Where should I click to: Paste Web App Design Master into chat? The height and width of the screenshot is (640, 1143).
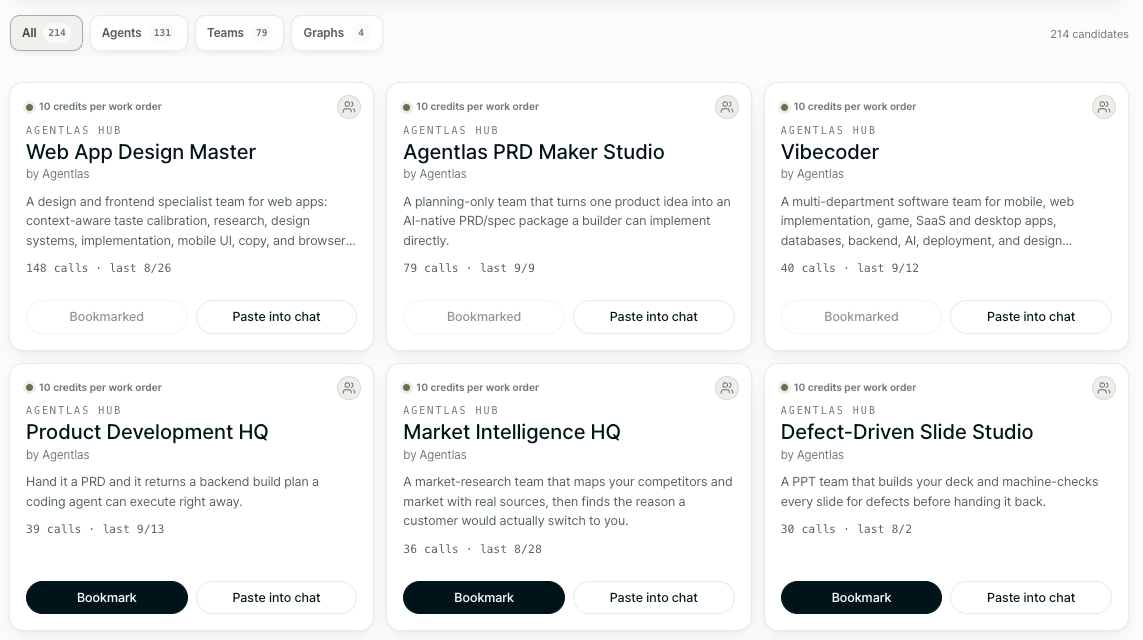pyautogui.click(x=276, y=317)
